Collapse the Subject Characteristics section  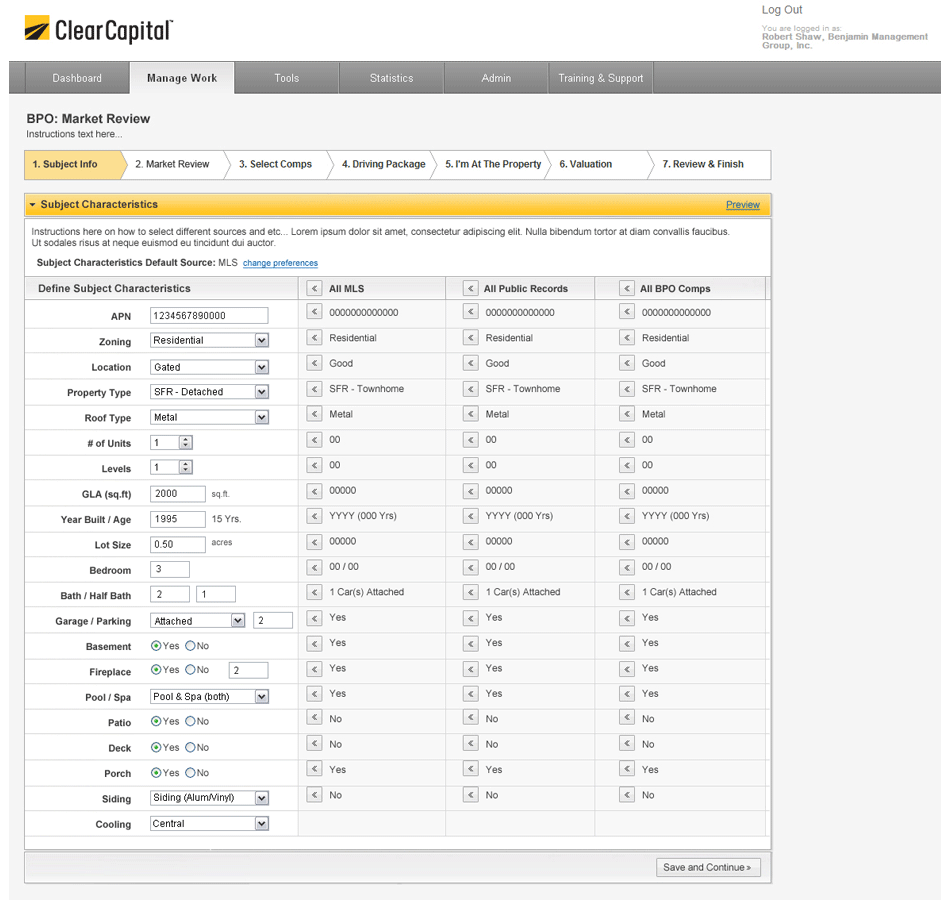click(33, 205)
